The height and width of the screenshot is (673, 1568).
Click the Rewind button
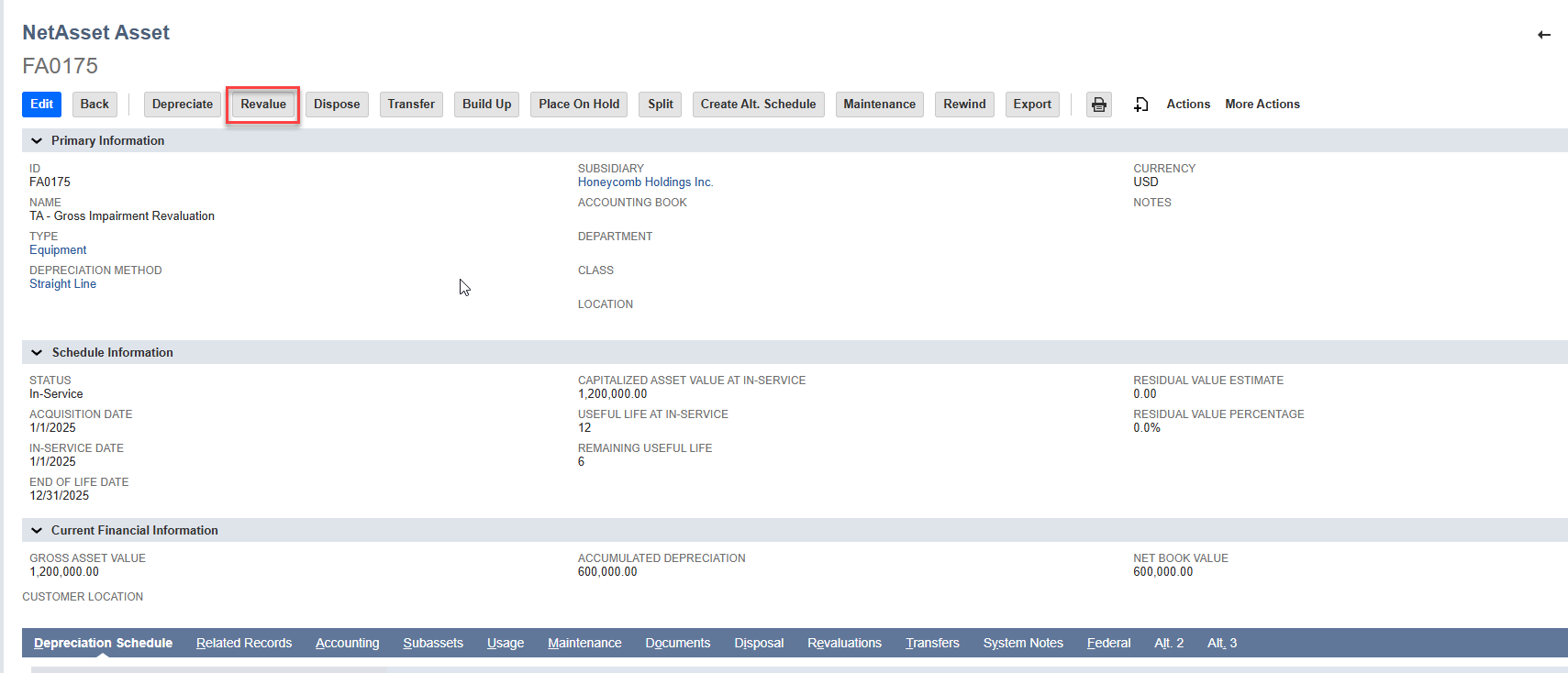[x=963, y=105]
